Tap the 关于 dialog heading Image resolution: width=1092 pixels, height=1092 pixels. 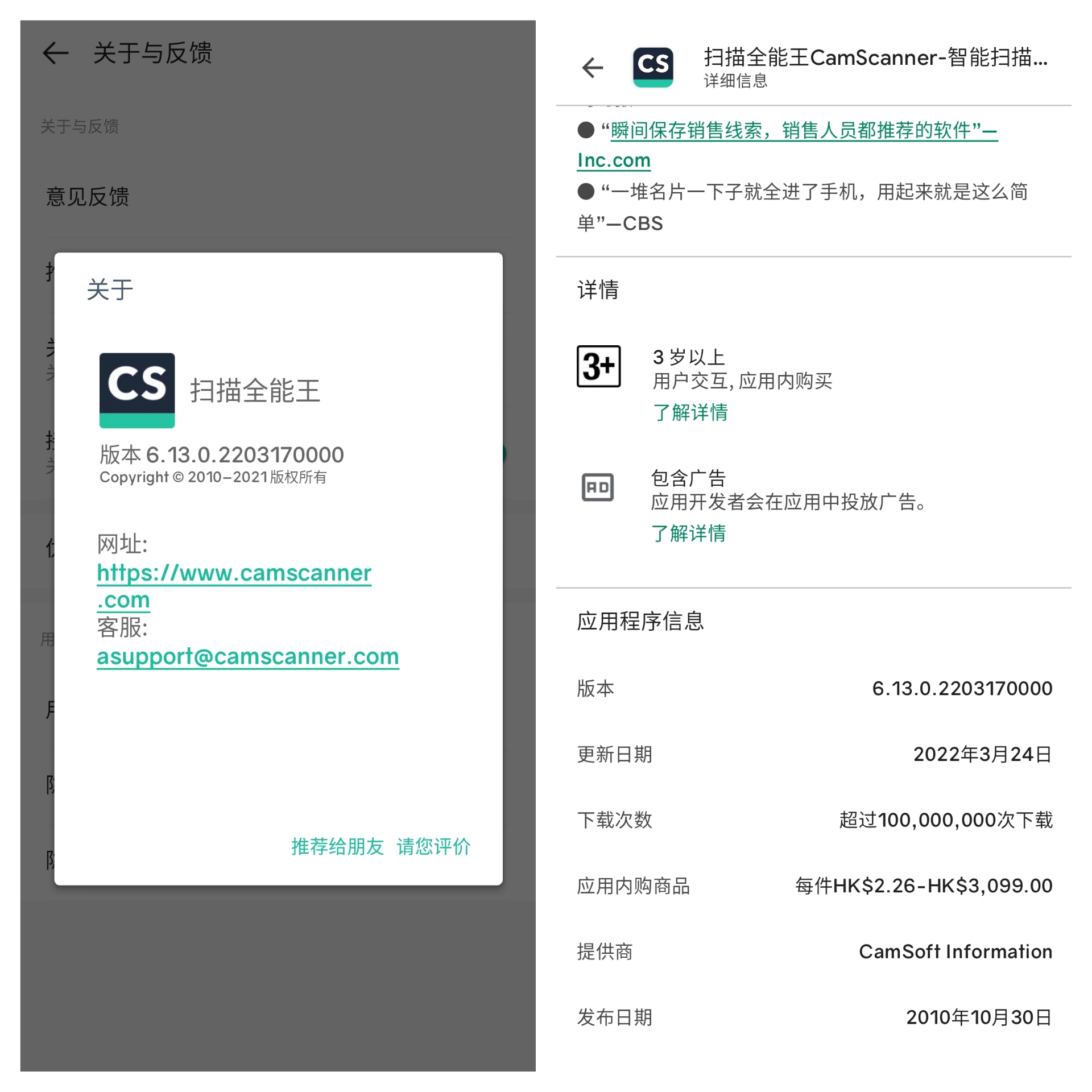(110, 289)
